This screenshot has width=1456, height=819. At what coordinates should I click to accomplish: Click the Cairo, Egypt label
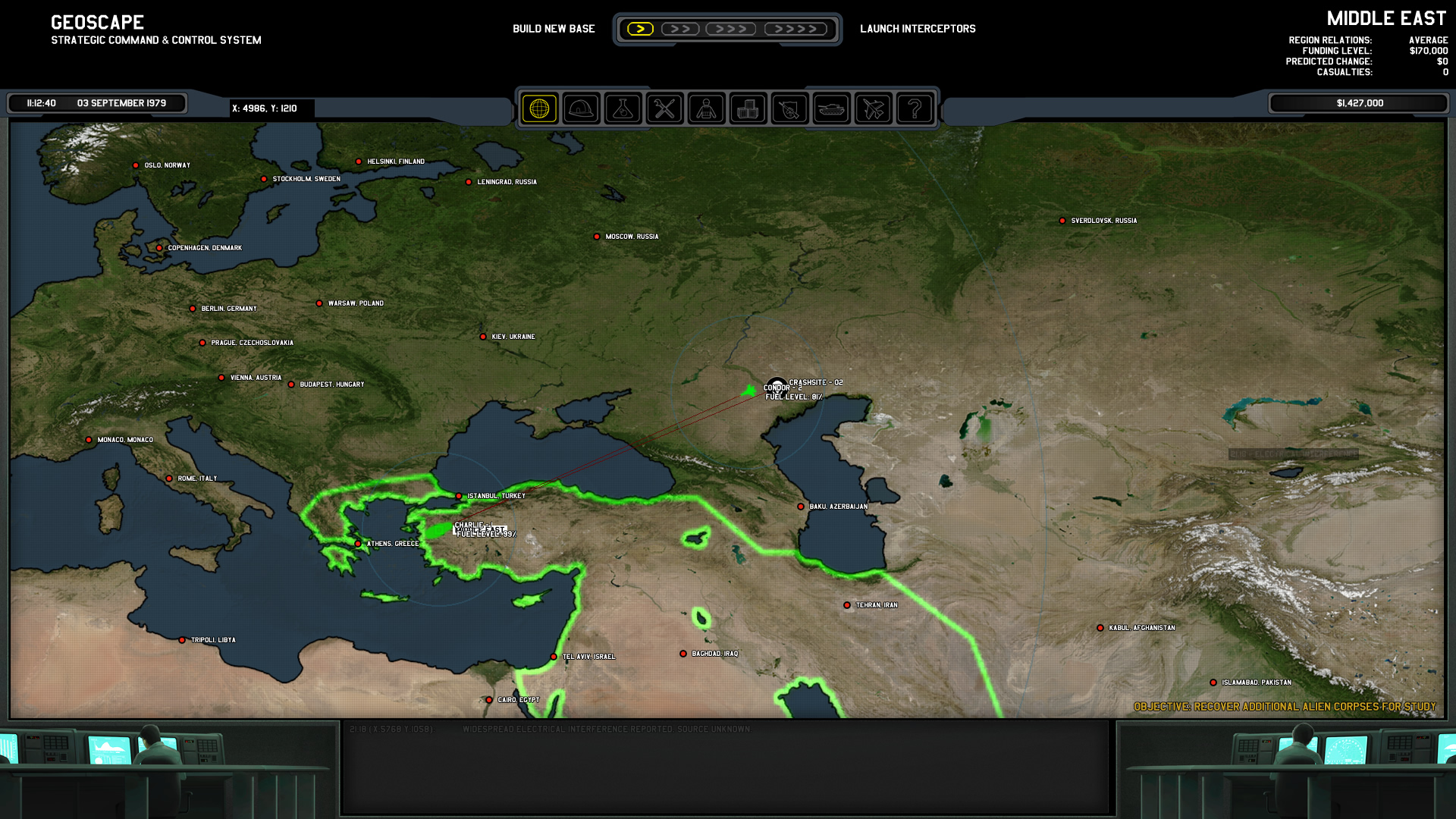[x=519, y=700]
